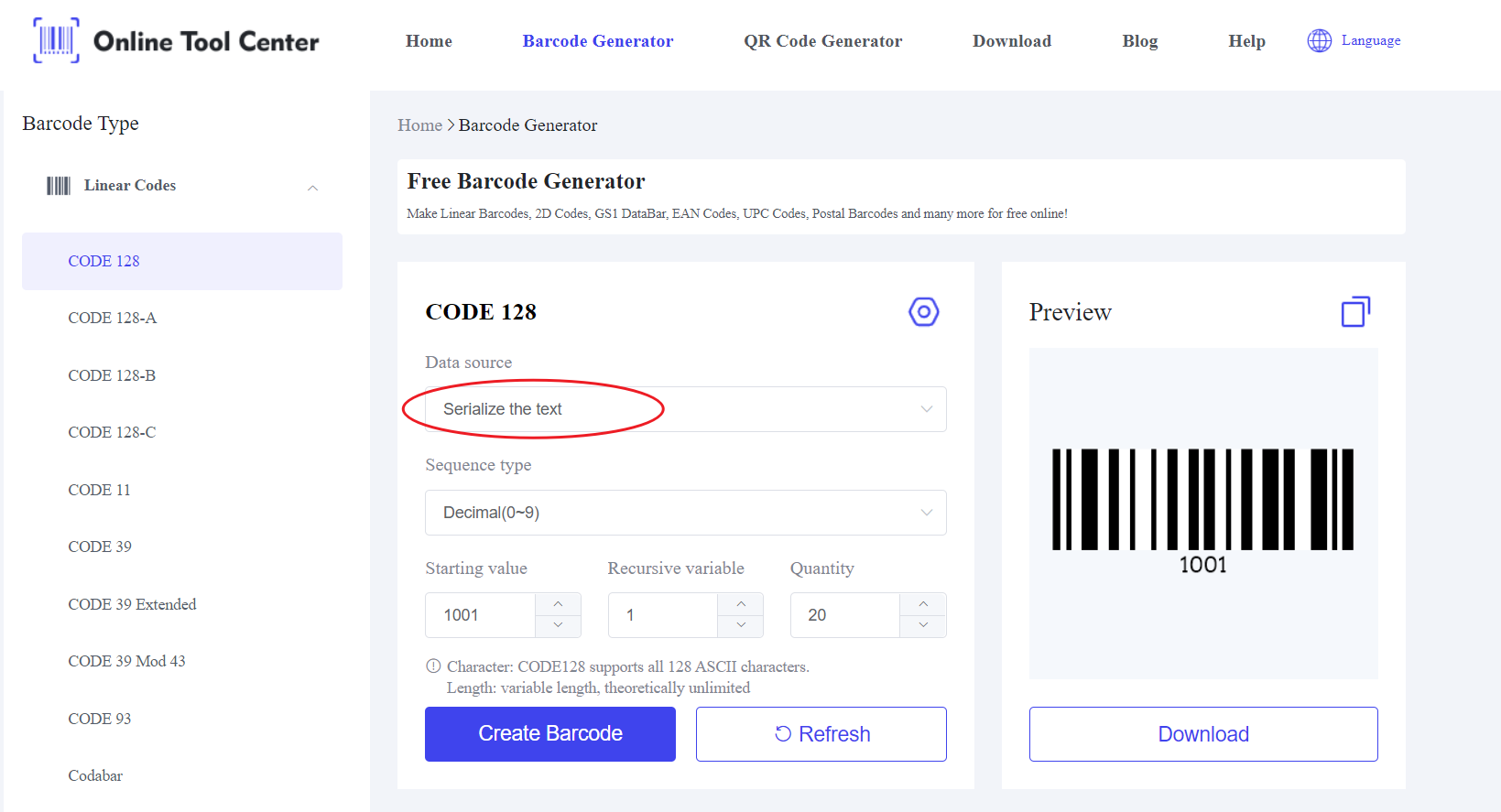
Task: Increase the Quantity with up arrow
Action: [923, 604]
